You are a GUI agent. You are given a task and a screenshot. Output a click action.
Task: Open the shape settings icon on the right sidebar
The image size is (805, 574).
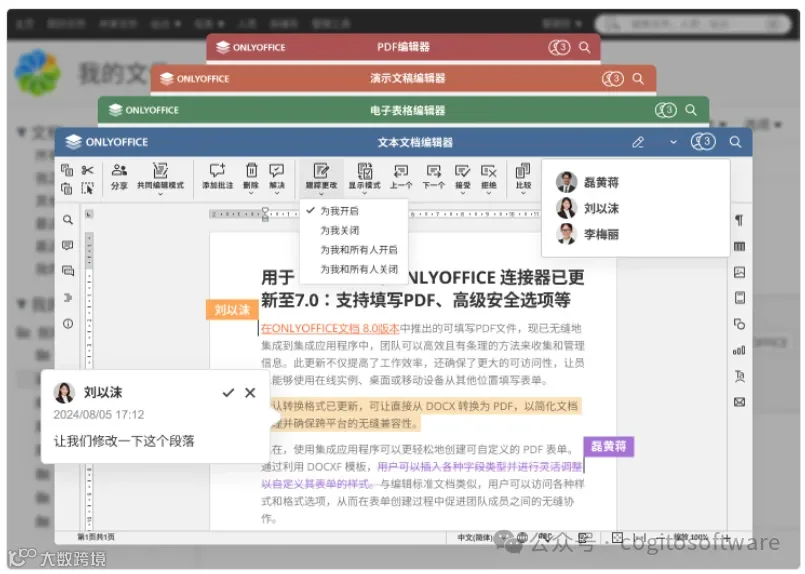coord(739,324)
